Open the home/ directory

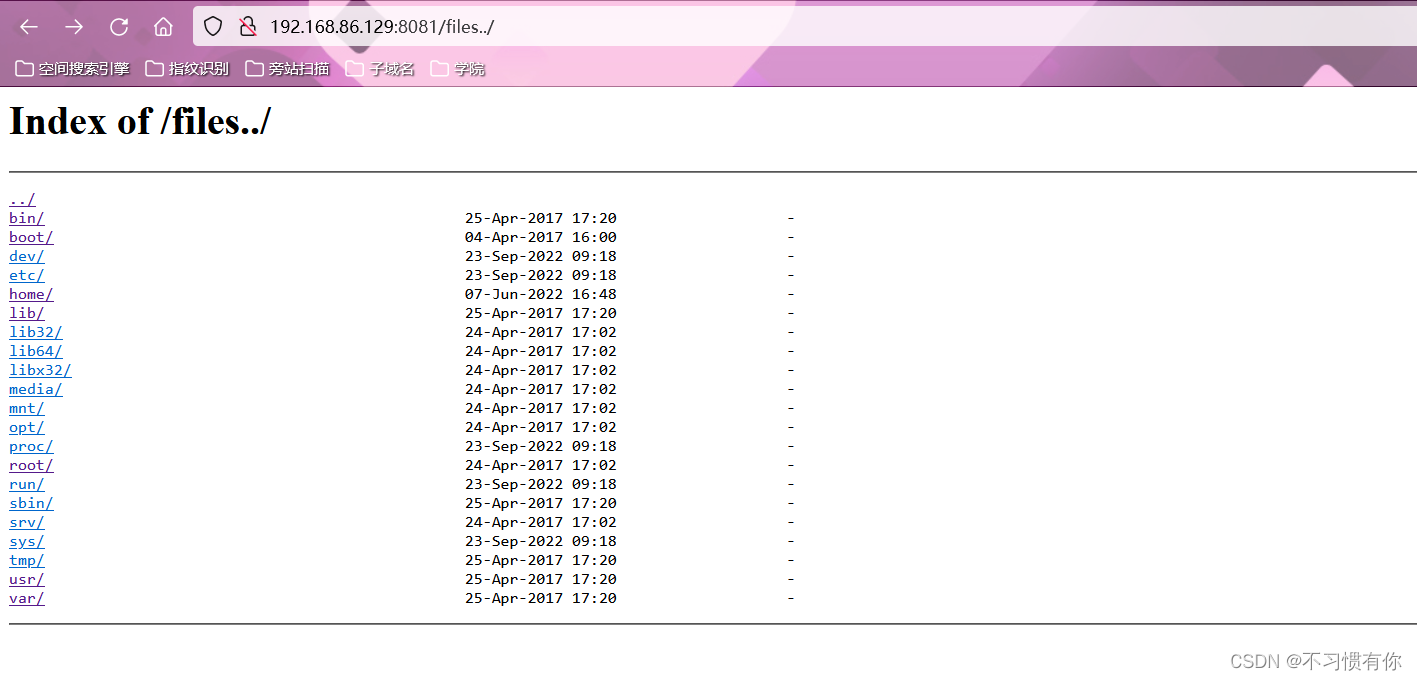click(30, 294)
